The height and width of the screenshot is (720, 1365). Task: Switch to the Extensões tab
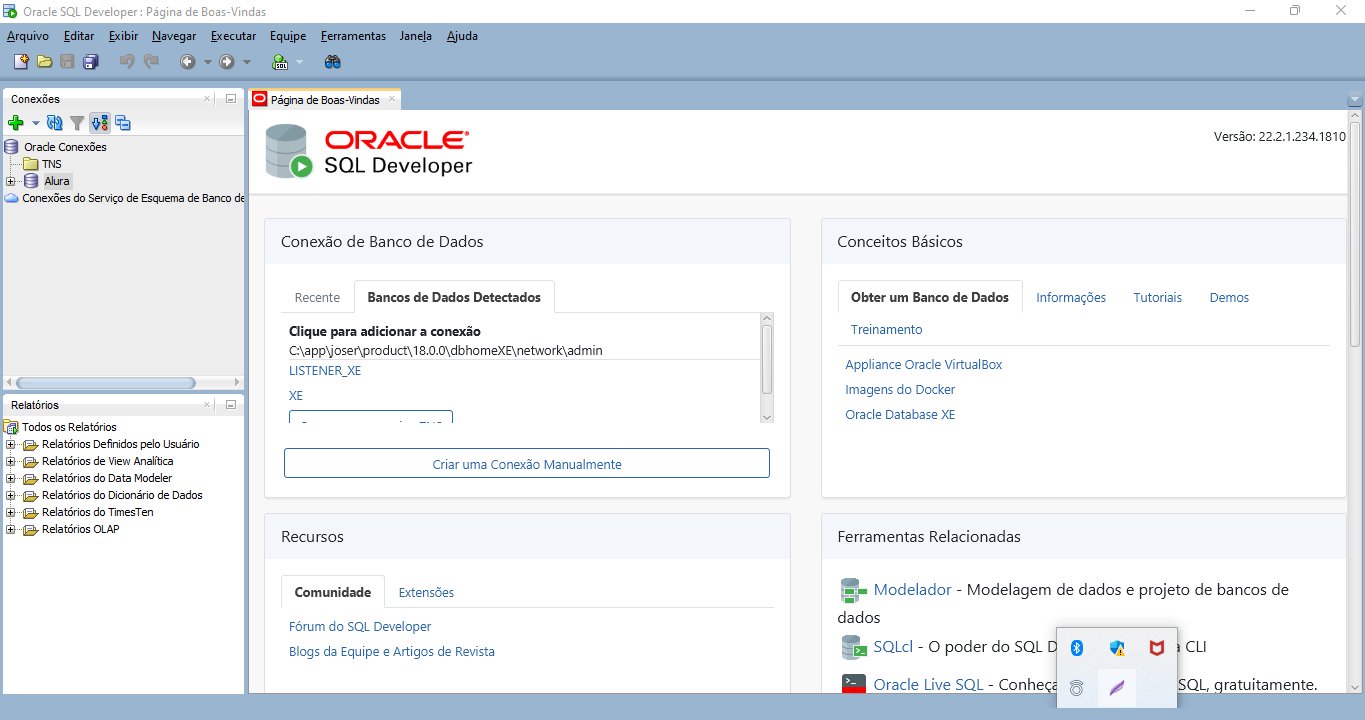point(426,592)
